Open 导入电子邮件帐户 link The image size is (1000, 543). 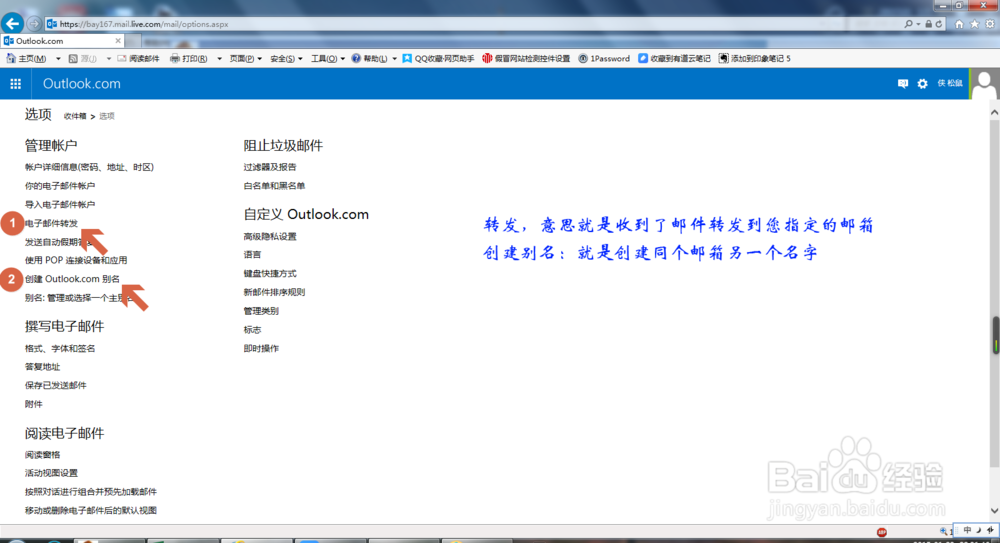pyautogui.click(x=60, y=204)
